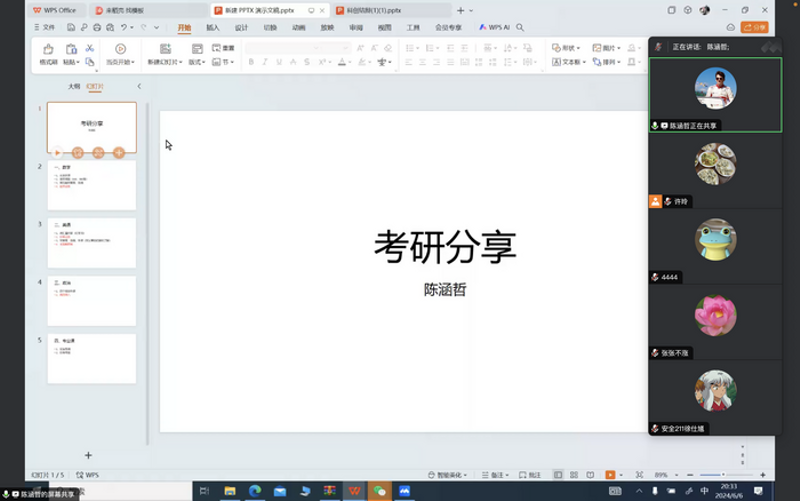This screenshot has height=501, width=800.
Task: Click the Arrange icon in ribbon
Action: point(596,62)
